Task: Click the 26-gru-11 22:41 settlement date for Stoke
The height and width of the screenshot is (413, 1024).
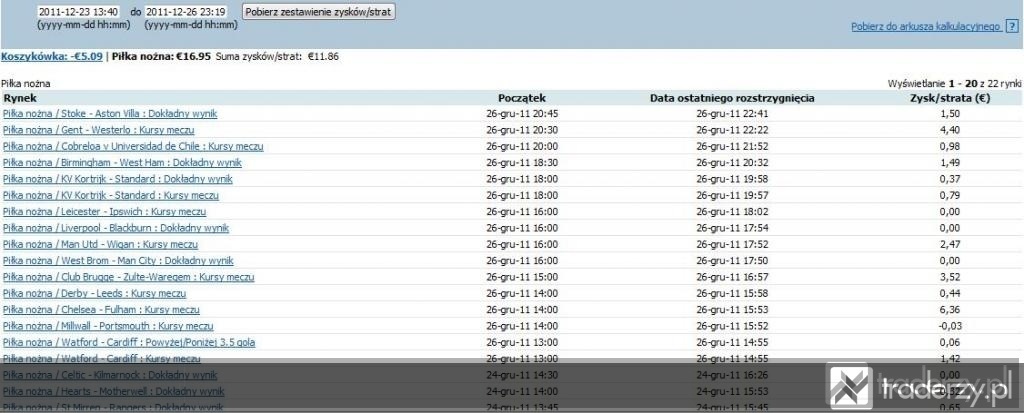Action: coord(732,114)
